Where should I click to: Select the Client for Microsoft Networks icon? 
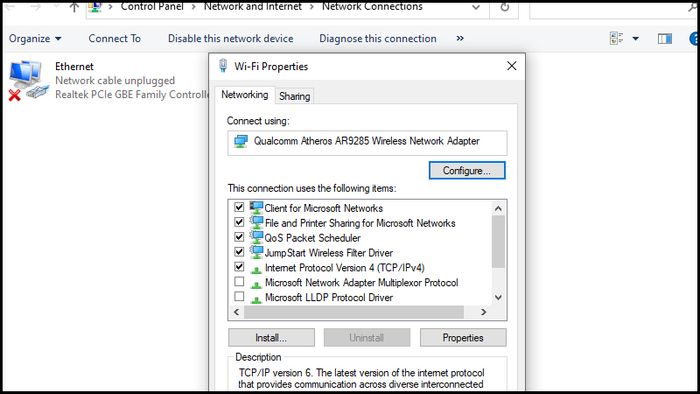click(x=256, y=207)
